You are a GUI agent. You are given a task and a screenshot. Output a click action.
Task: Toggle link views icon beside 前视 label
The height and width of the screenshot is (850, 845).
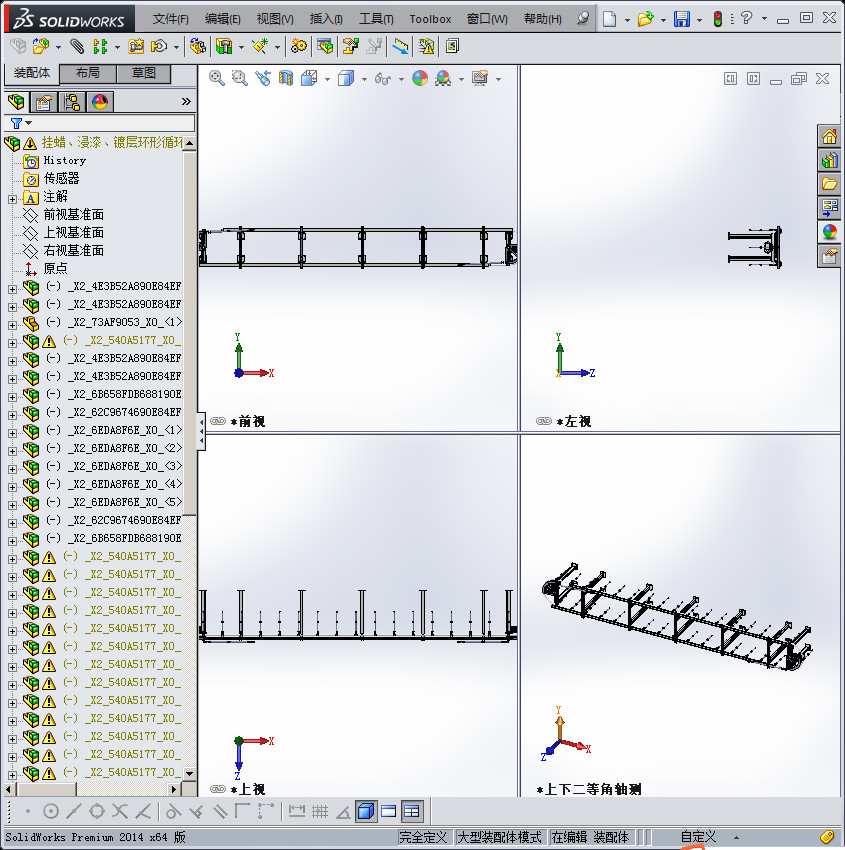click(x=218, y=421)
